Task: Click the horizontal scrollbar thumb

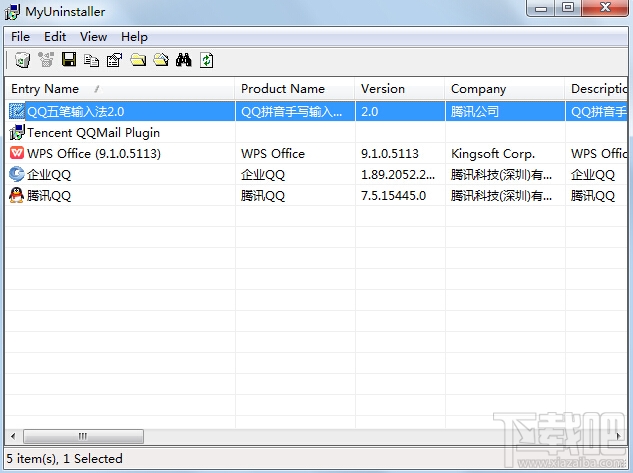Action: (83, 436)
